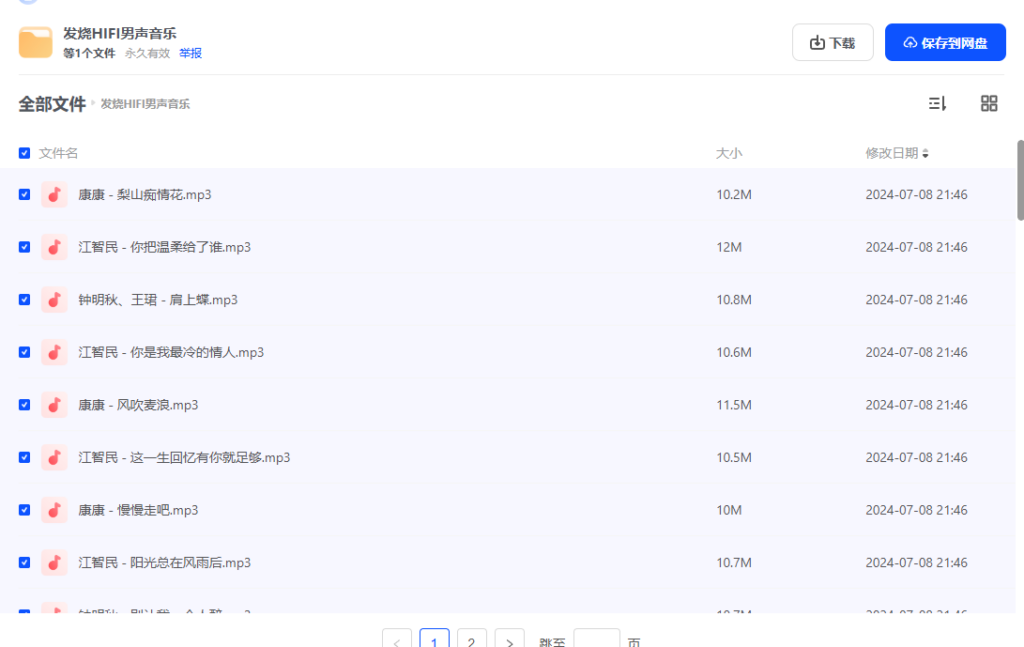
Task: Open file 江智民 - 你把温柔给了谁.mp3
Action: 165,247
